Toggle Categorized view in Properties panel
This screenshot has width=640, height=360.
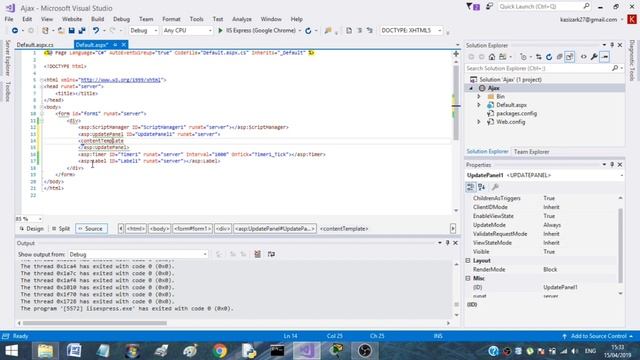[x=470, y=187]
